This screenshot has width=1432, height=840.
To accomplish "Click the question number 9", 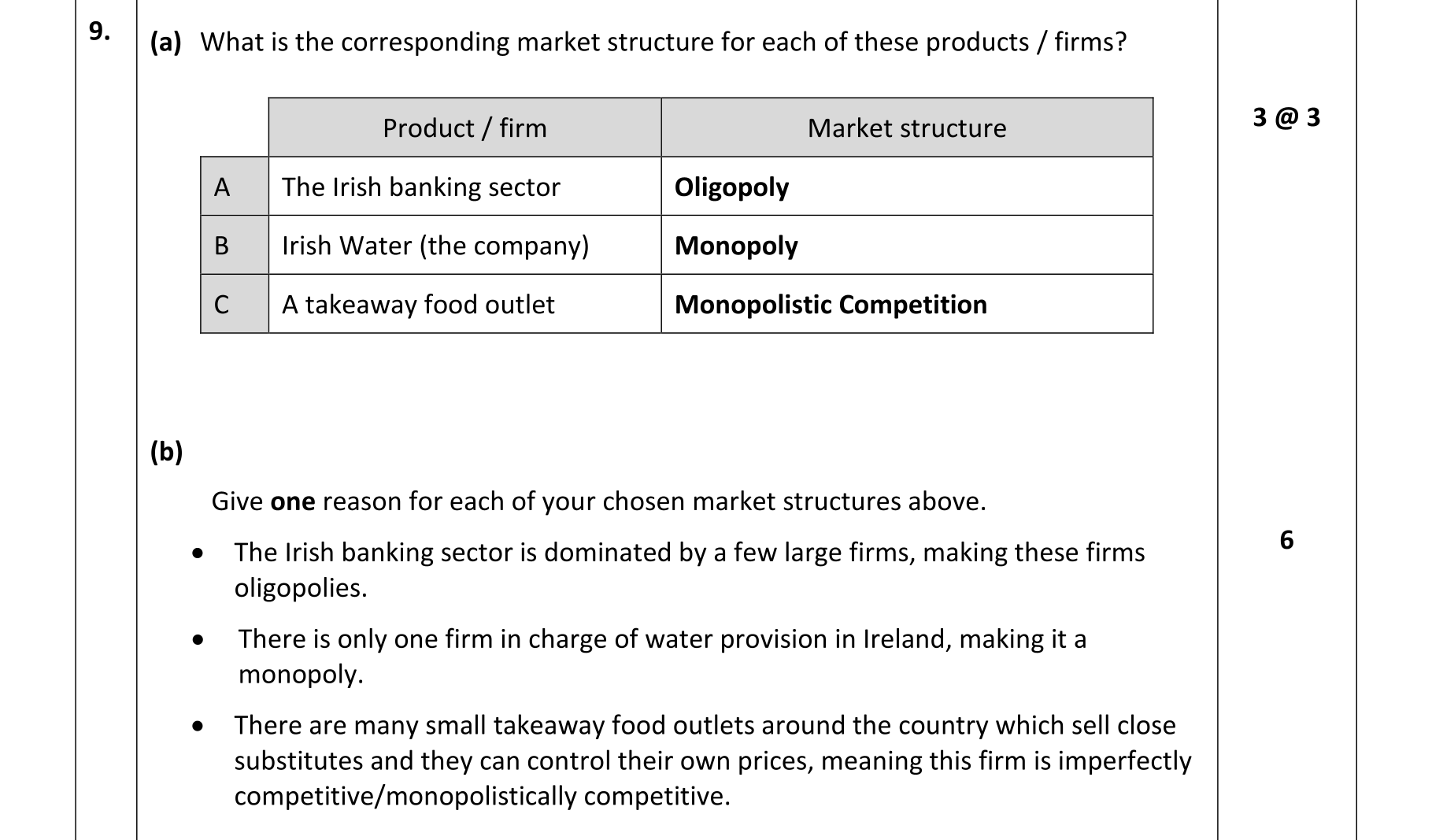I will click(x=99, y=31).
